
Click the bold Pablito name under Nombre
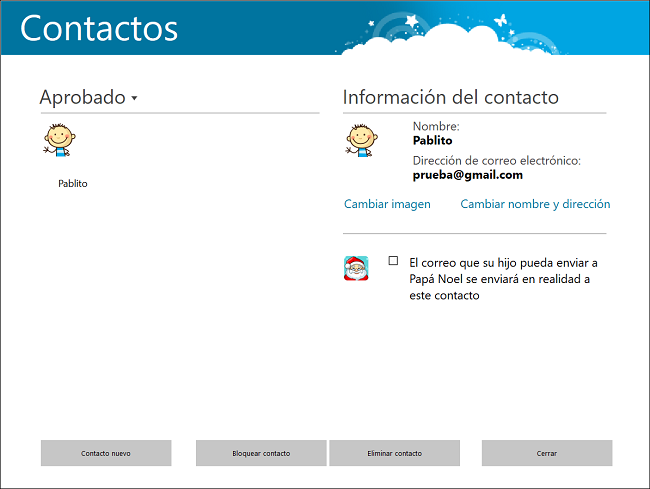(432, 141)
